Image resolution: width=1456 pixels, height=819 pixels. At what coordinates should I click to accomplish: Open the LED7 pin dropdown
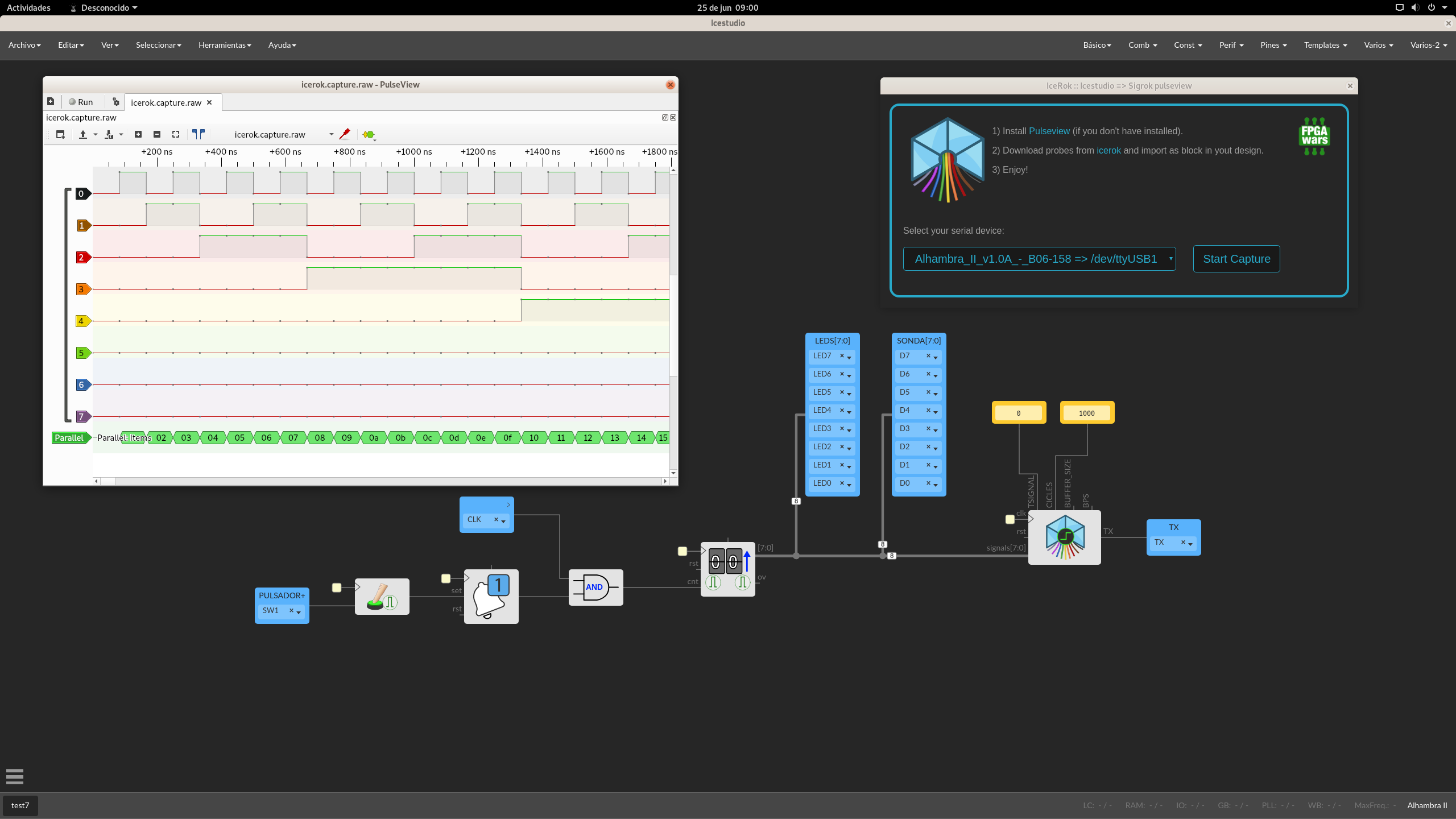[x=849, y=357]
